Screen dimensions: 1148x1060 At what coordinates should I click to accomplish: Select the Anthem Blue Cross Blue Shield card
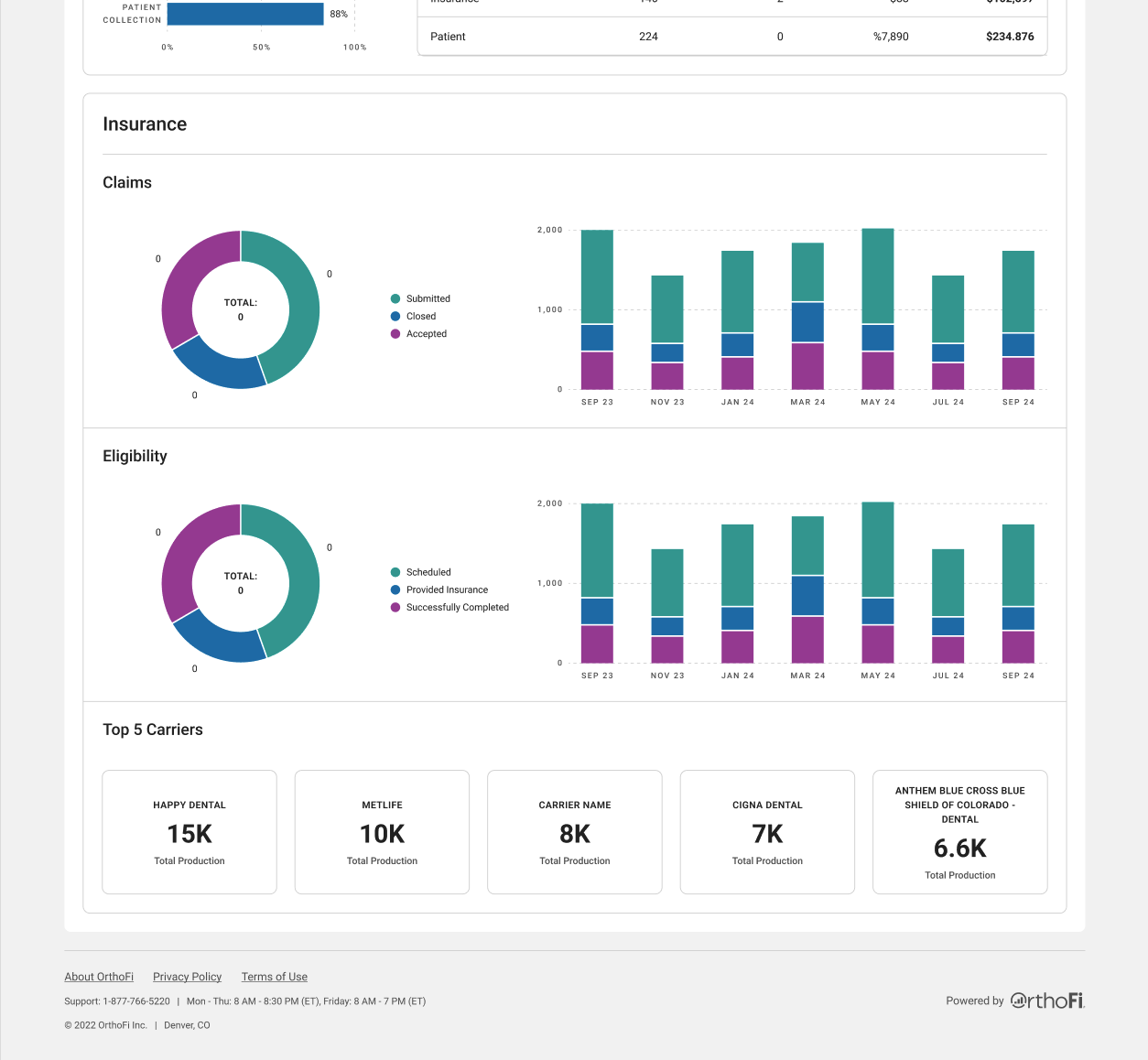(960, 832)
